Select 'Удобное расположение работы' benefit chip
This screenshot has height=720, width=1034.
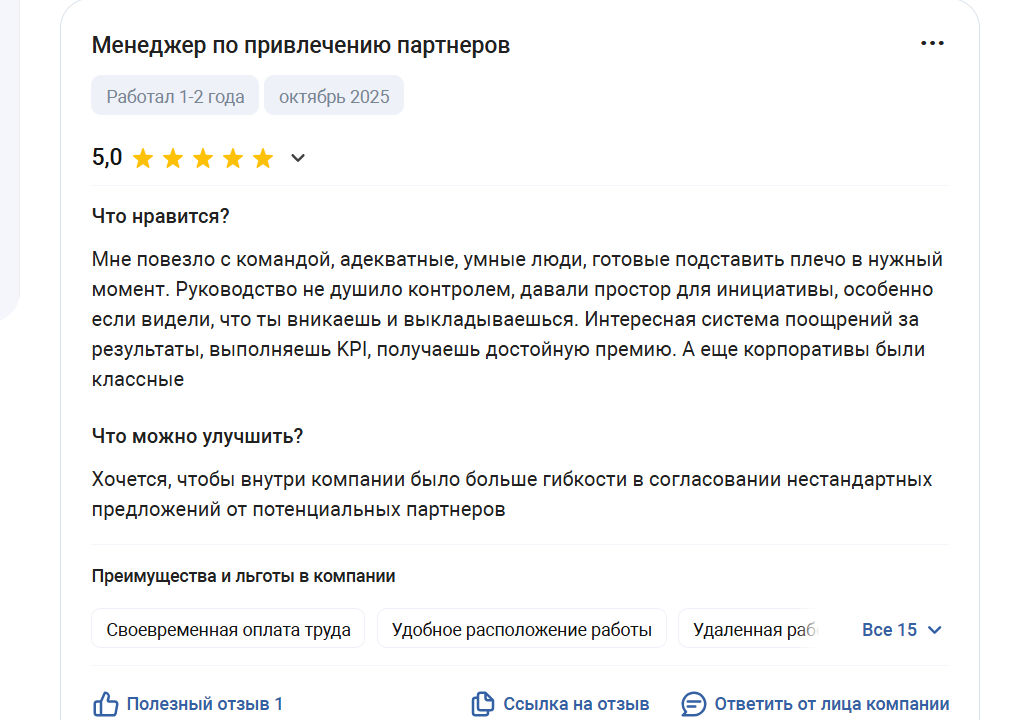coord(521,630)
